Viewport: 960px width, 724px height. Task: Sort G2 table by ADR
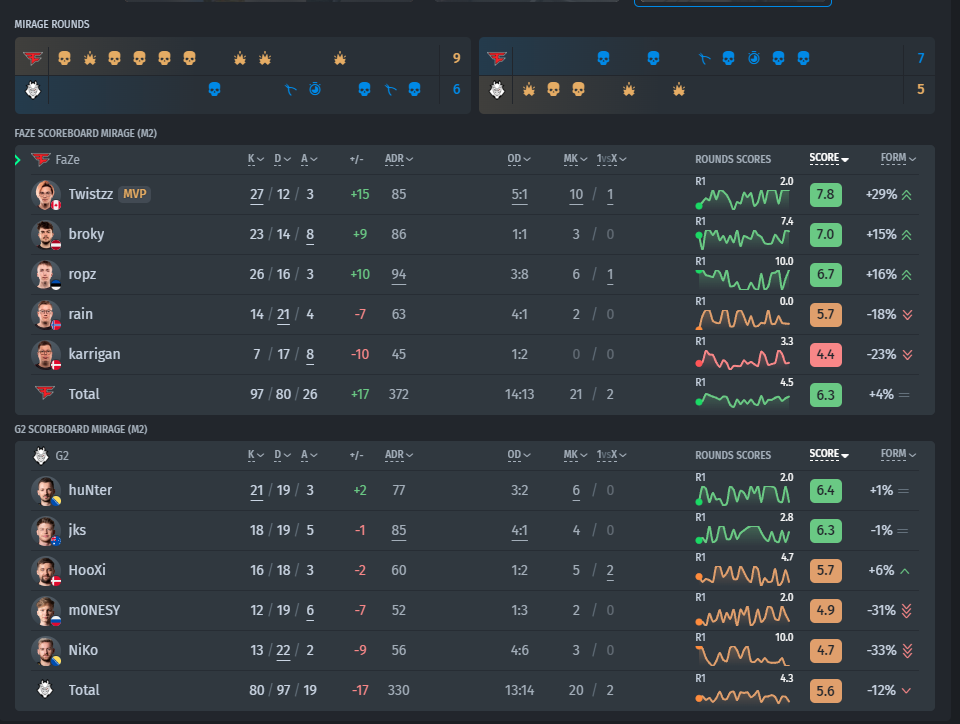(399, 455)
